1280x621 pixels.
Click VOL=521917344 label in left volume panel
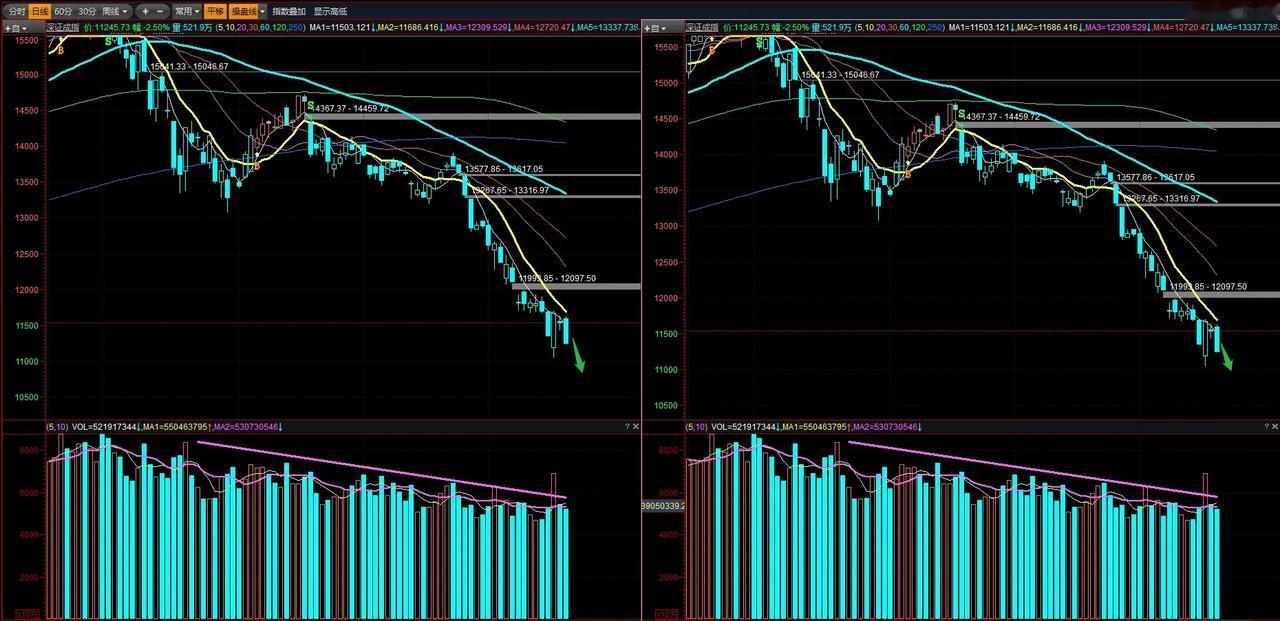[x=105, y=427]
